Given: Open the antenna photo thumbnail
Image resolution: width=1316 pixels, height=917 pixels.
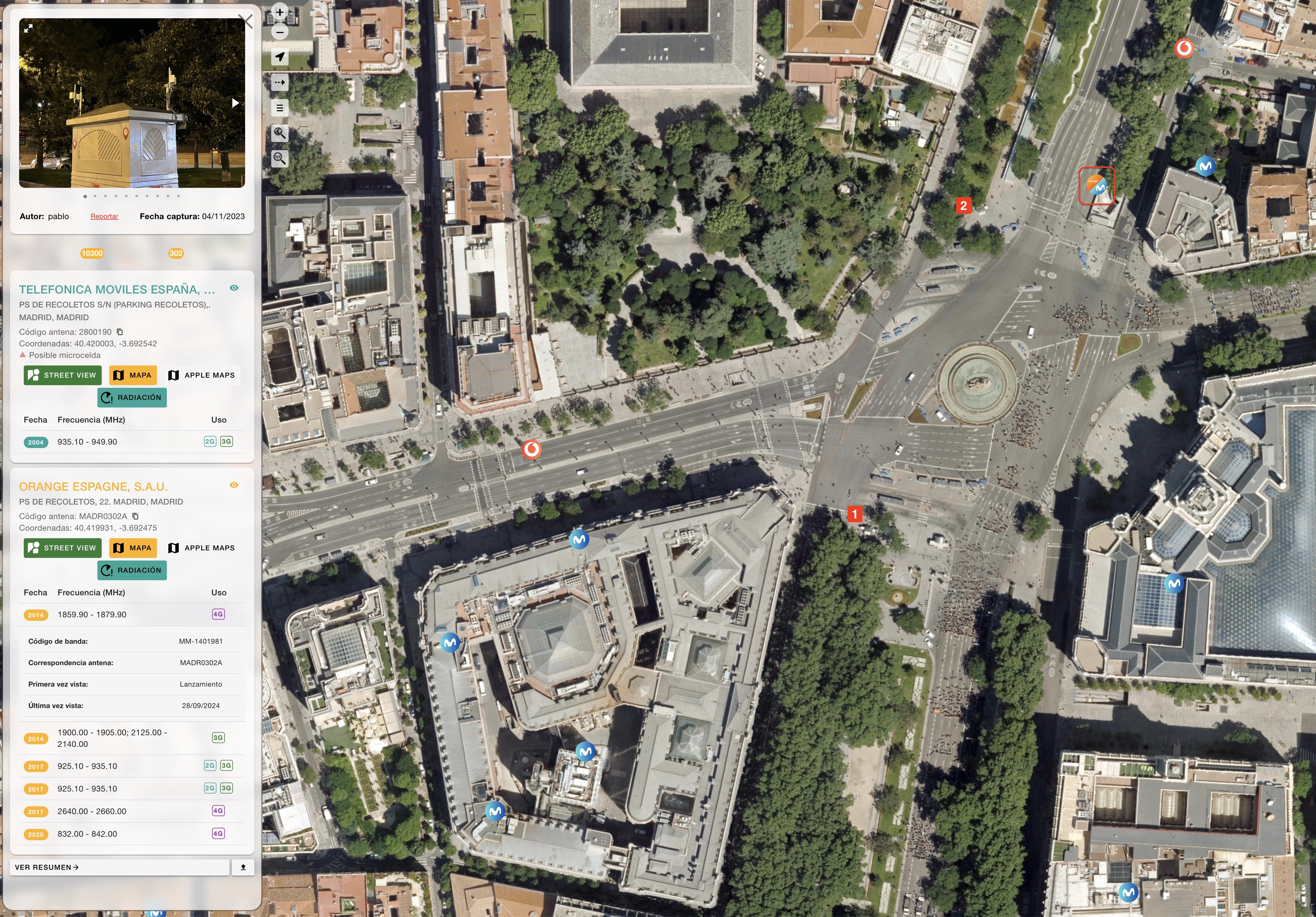Looking at the screenshot, I should pyautogui.click(x=132, y=103).
